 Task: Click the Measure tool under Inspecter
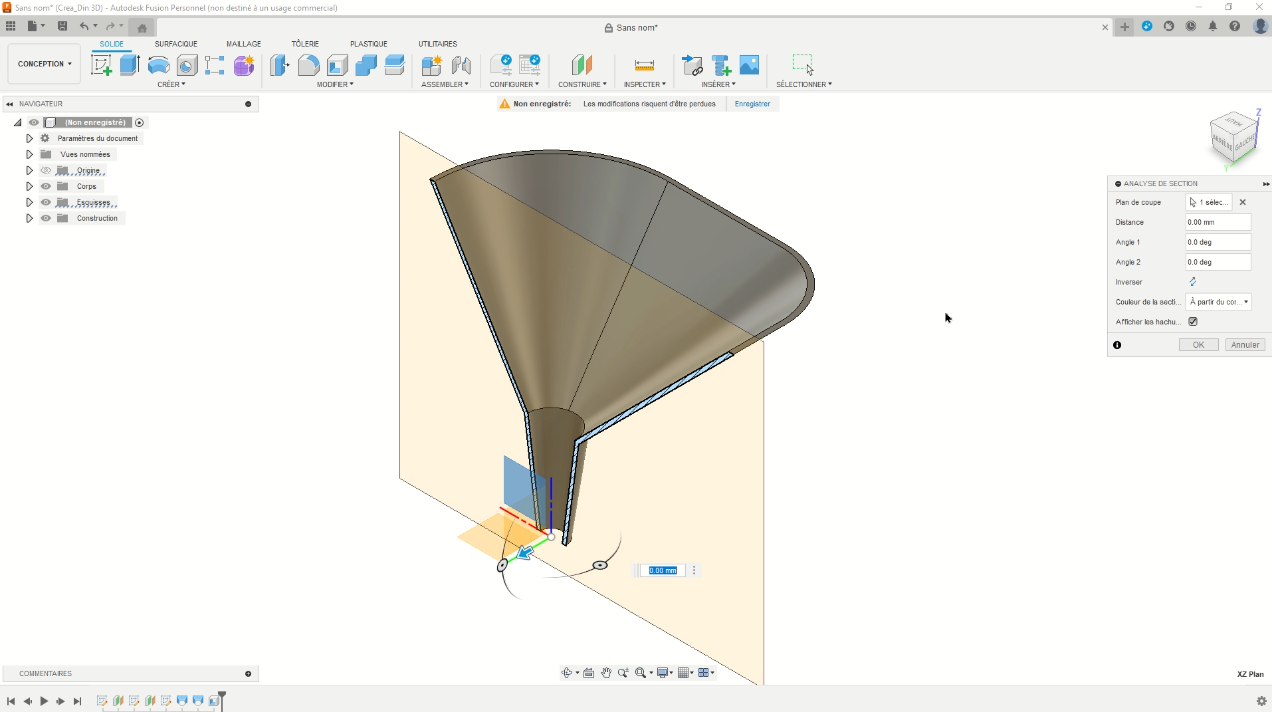(644, 65)
